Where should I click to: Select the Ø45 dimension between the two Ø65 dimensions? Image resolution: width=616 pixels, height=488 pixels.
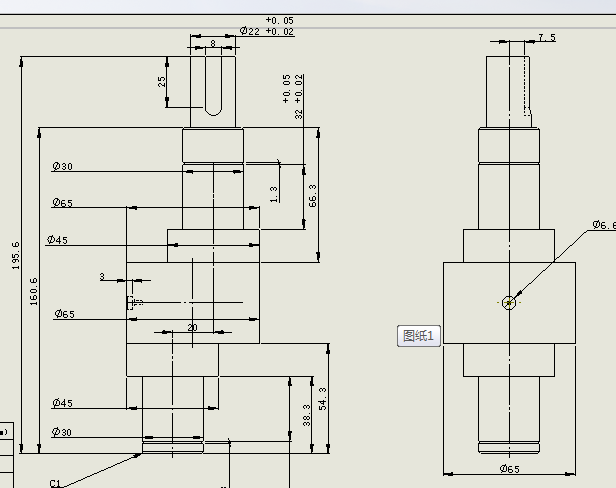click(x=57, y=240)
